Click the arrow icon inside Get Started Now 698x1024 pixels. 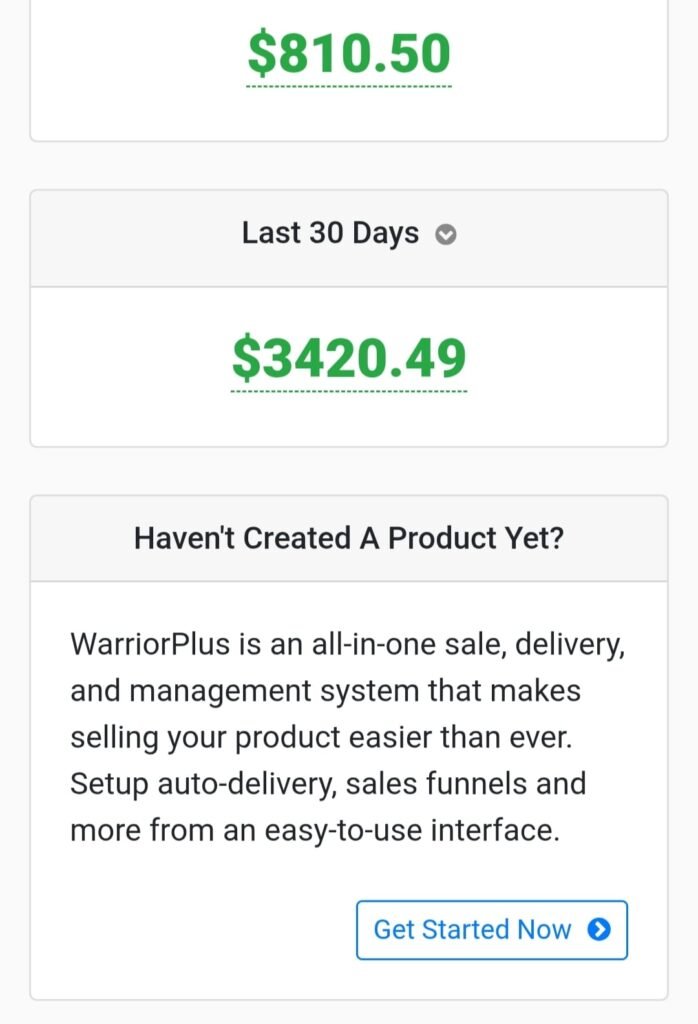click(x=599, y=929)
